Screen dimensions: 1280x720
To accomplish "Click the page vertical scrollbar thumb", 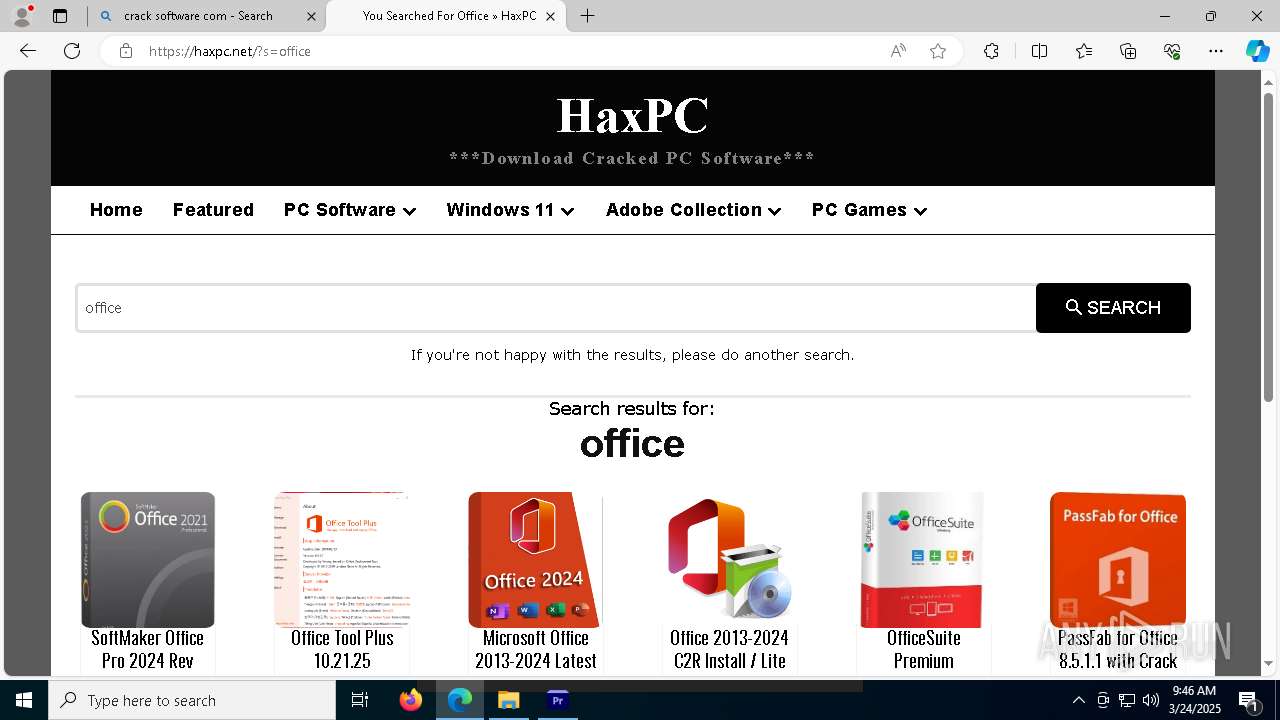I will pos(1268,247).
